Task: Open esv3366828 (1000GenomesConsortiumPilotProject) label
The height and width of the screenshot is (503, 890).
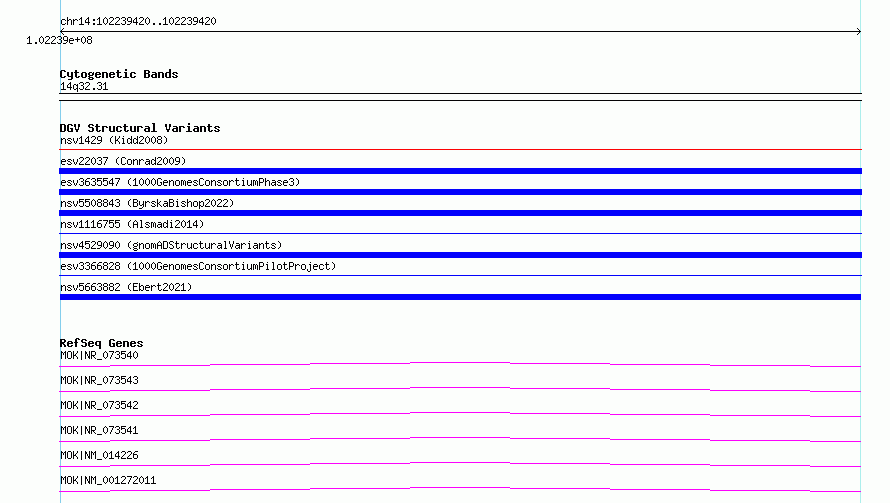Action: click(198, 266)
